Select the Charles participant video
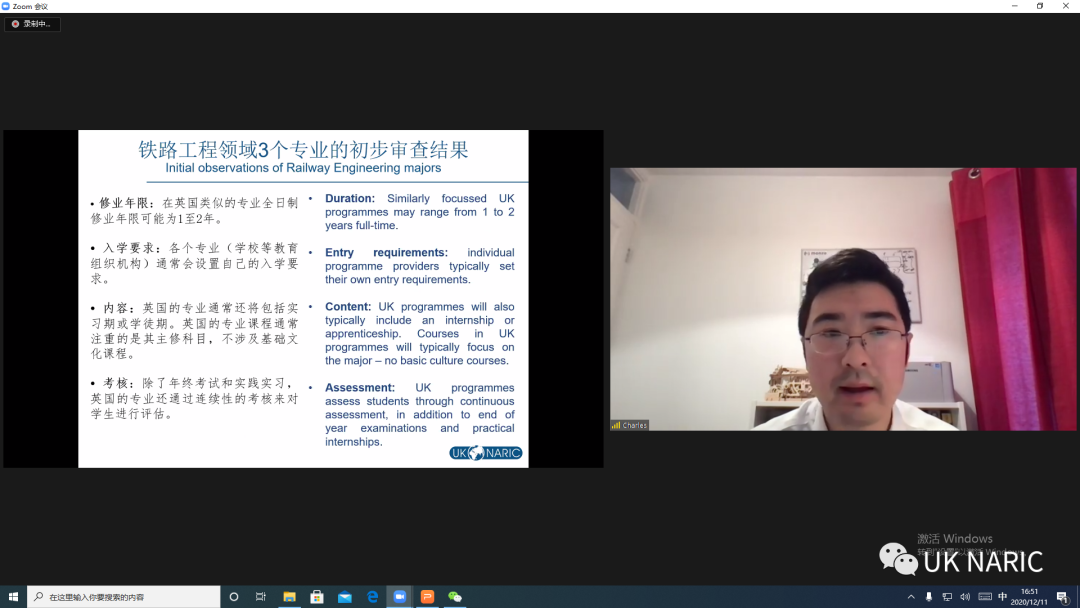 [x=843, y=299]
